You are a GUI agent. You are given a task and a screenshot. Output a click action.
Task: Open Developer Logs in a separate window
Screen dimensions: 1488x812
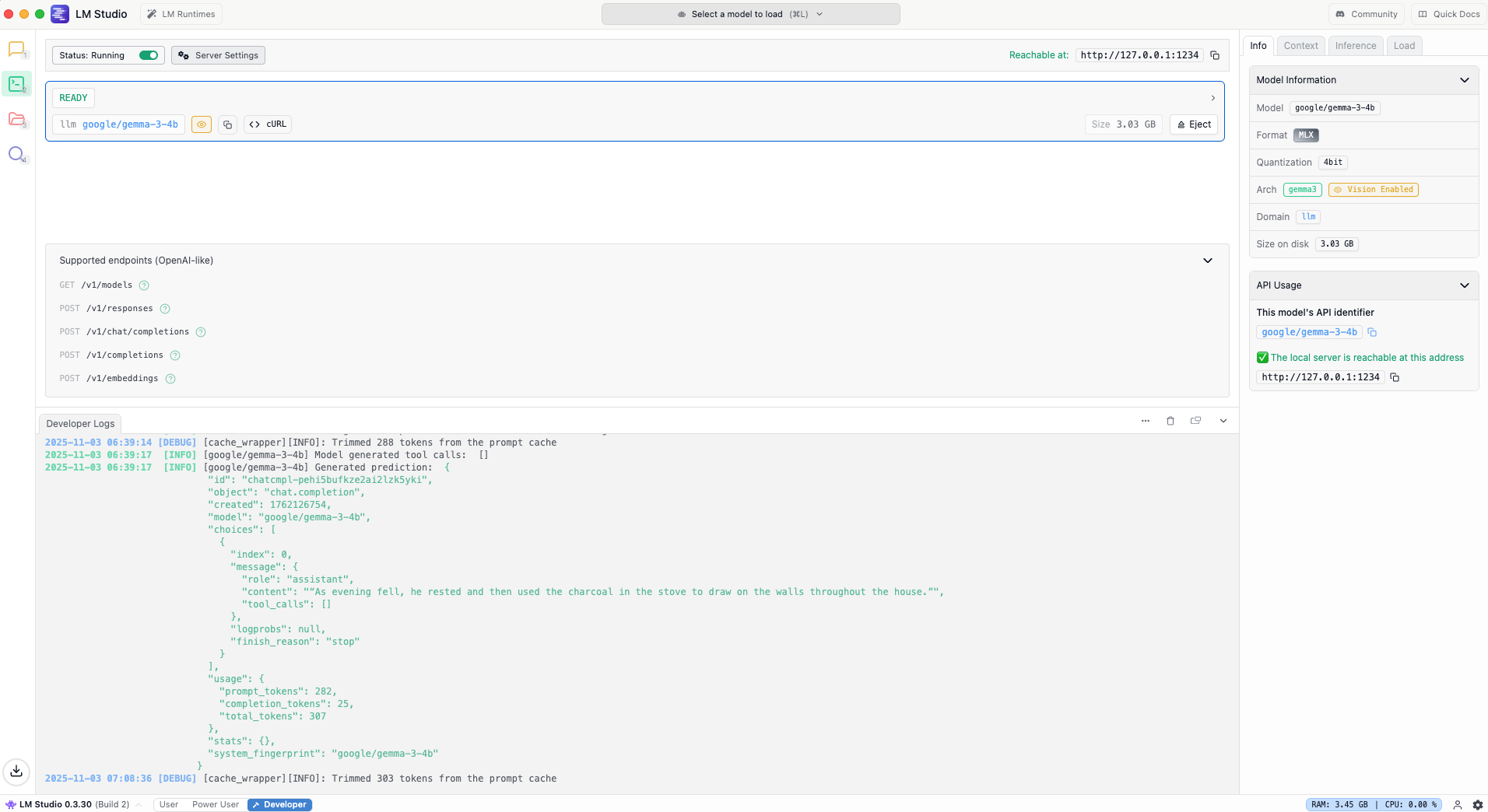coord(1196,421)
